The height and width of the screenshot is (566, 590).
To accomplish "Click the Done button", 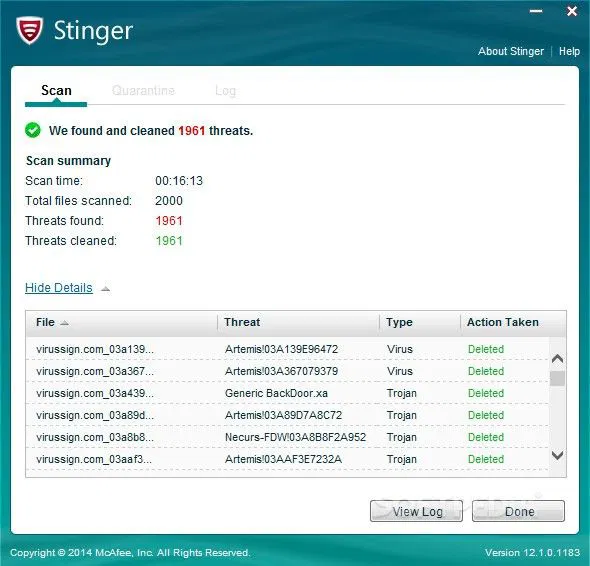I will point(519,511).
